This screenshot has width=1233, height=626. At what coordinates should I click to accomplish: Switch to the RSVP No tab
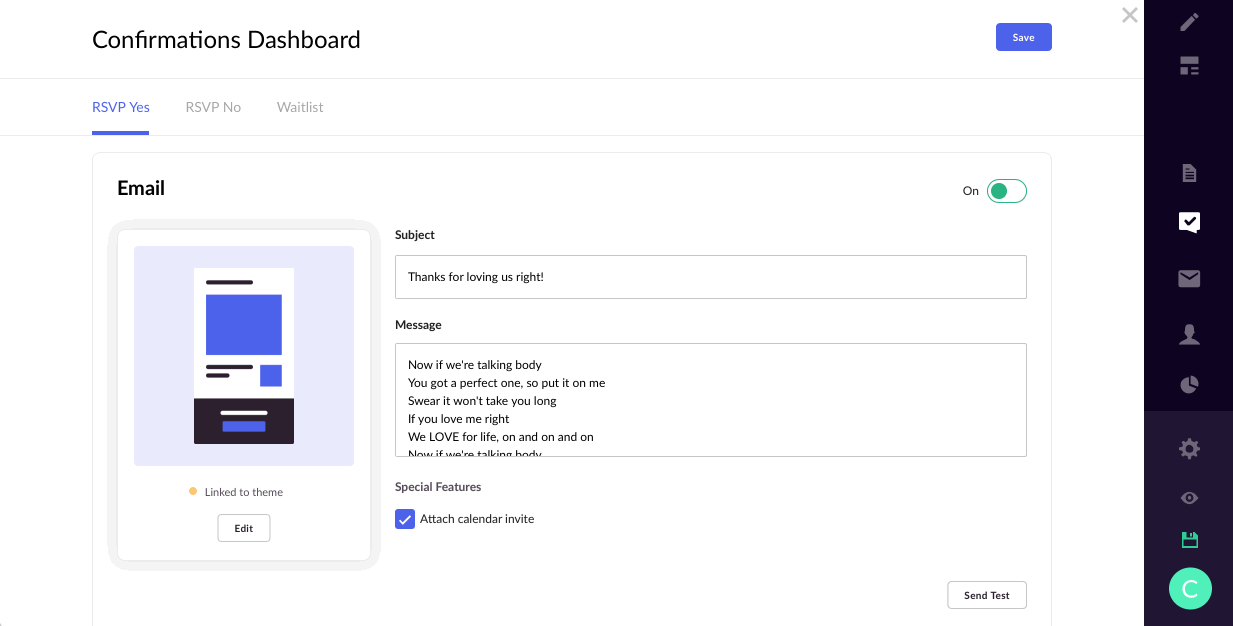[x=213, y=107]
